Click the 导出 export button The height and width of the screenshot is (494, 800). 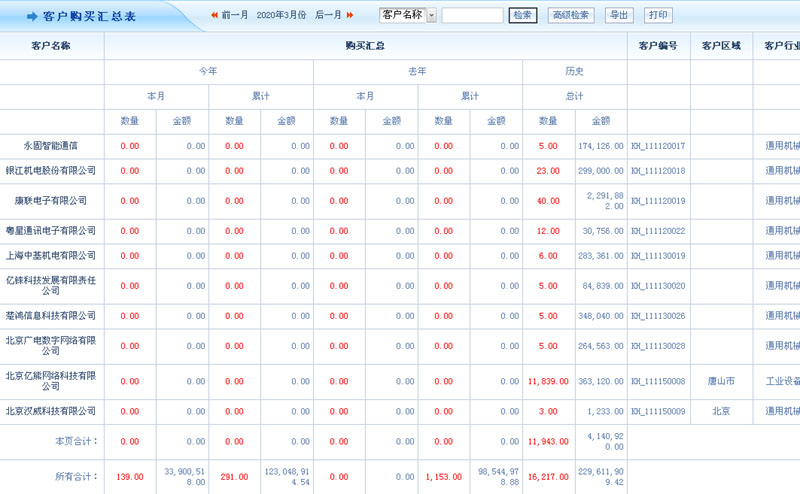tap(620, 16)
